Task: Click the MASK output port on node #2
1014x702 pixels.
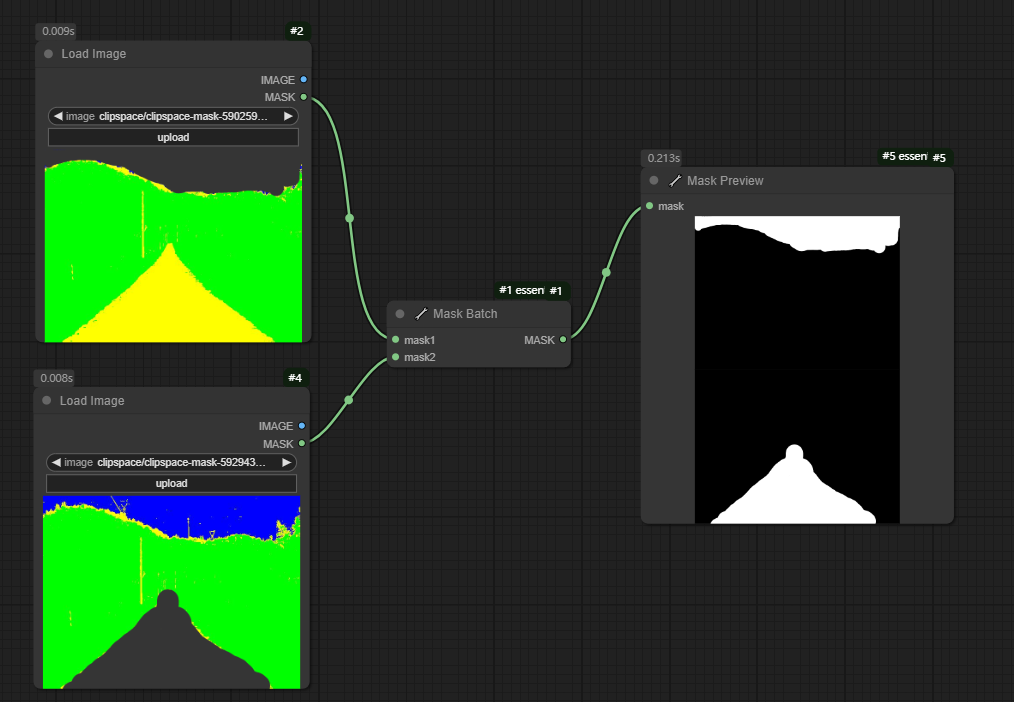Action: click(x=303, y=97)
